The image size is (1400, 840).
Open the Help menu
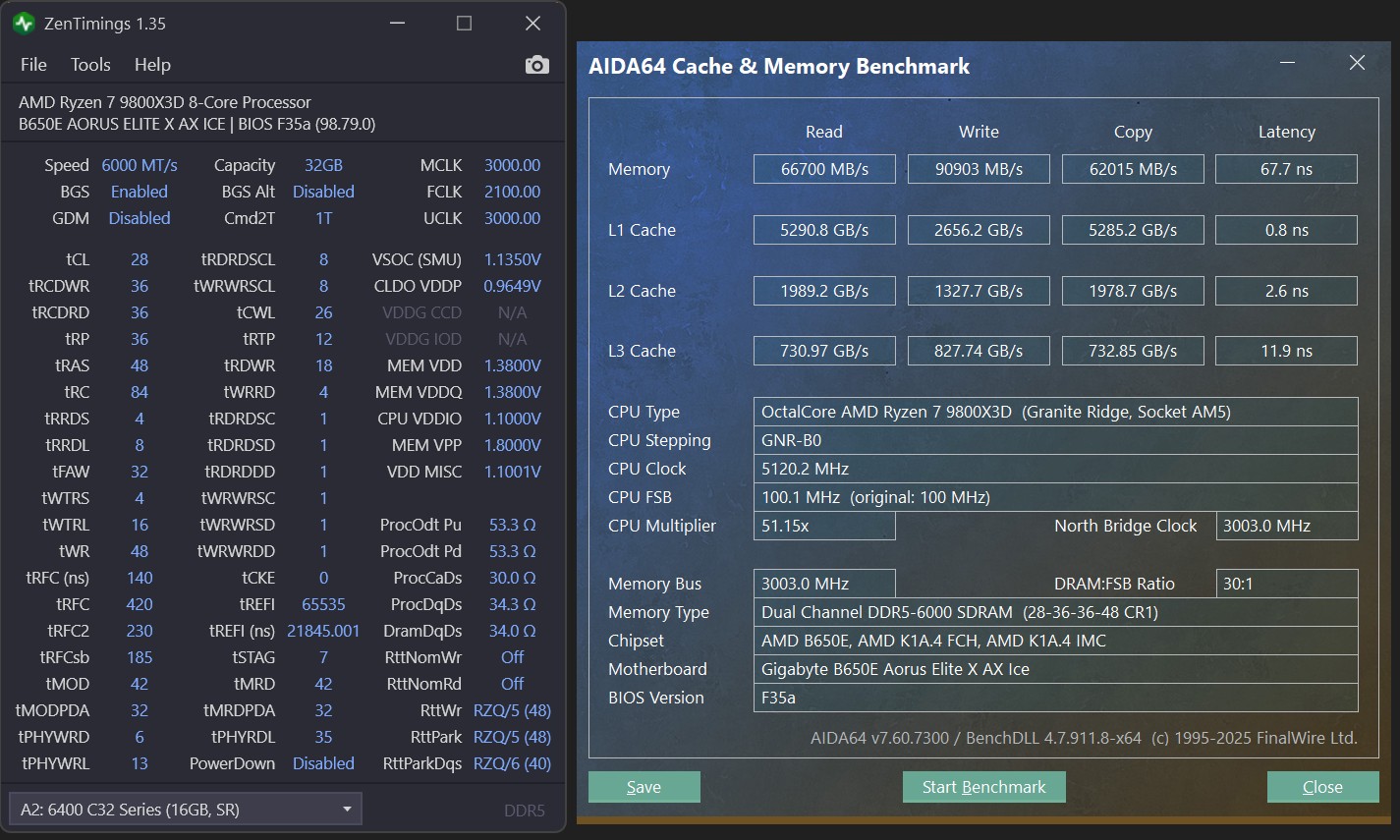[152, 64]
